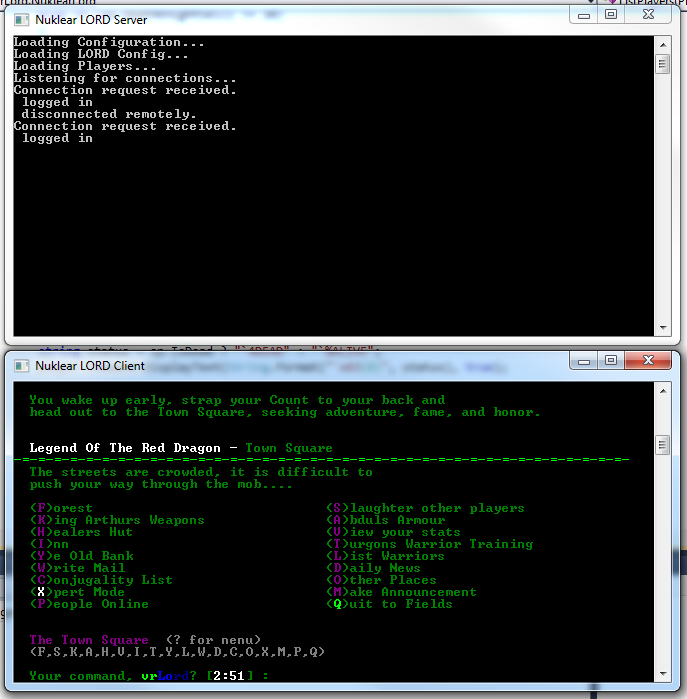Close the Nuklear LORD Server window
The width and height of the screenshot is (687, 699).
[x=649, y=15]
